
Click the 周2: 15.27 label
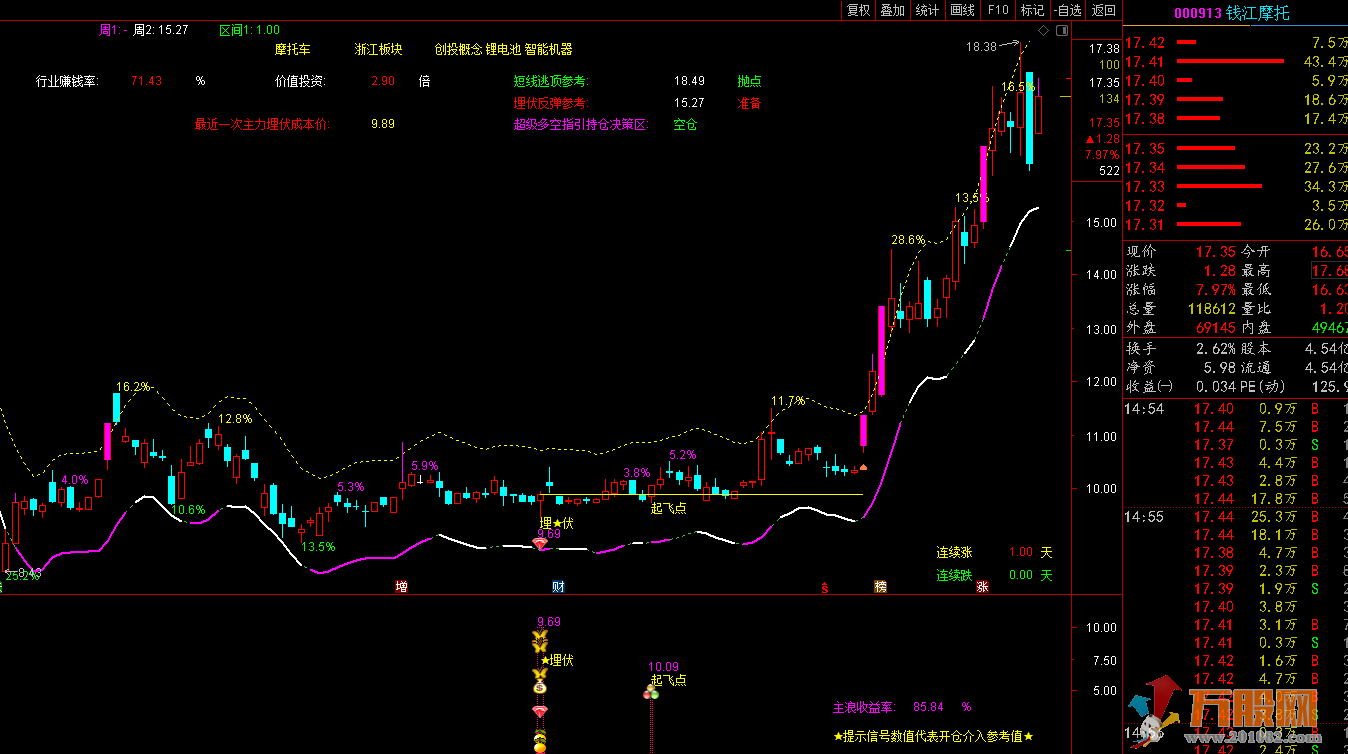pos(161,30)
